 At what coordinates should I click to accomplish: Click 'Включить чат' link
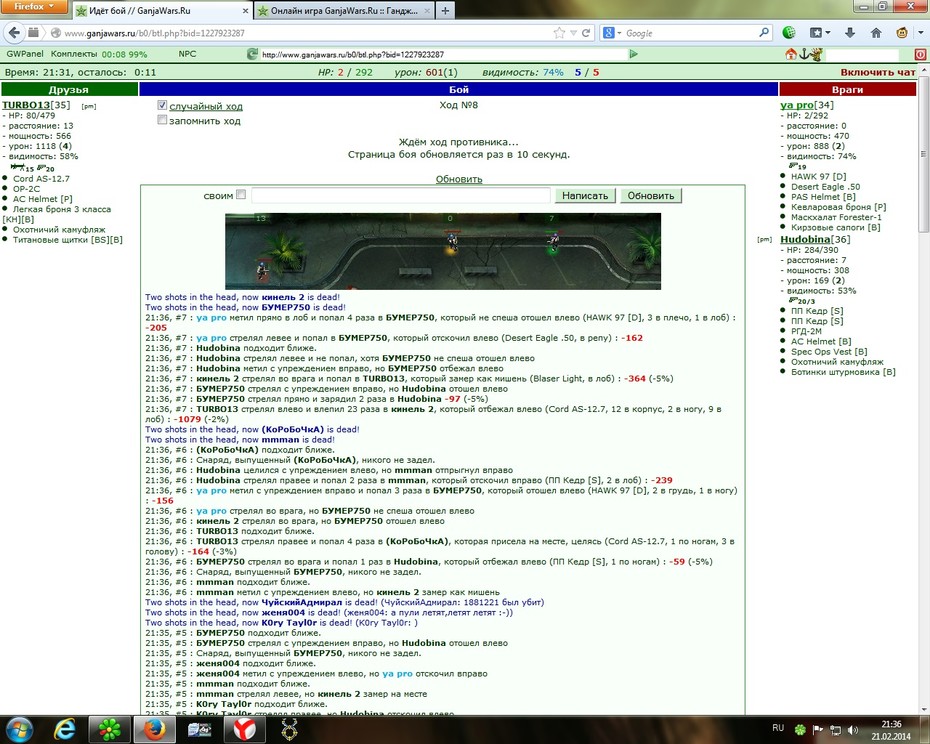(878, 72)
